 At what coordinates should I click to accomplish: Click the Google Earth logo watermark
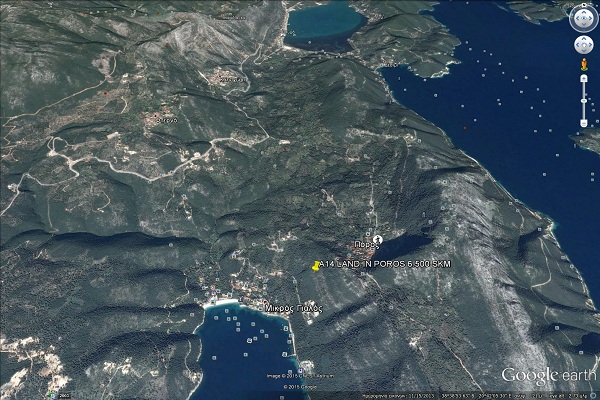click(x=543, y=375)
